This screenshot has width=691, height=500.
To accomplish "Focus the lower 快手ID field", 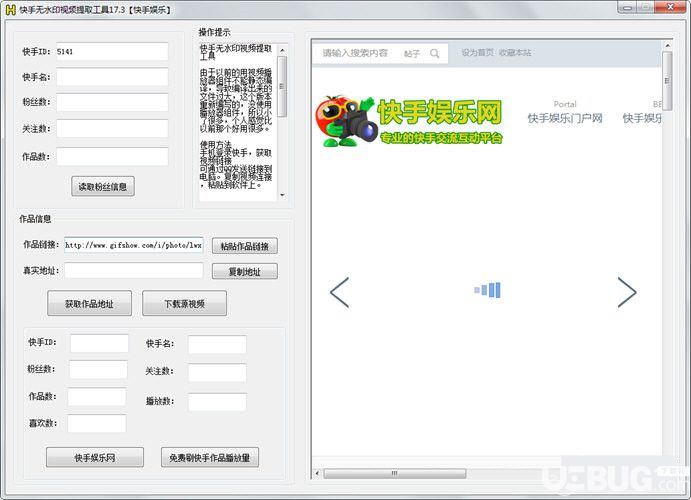I will click(99, 343).
